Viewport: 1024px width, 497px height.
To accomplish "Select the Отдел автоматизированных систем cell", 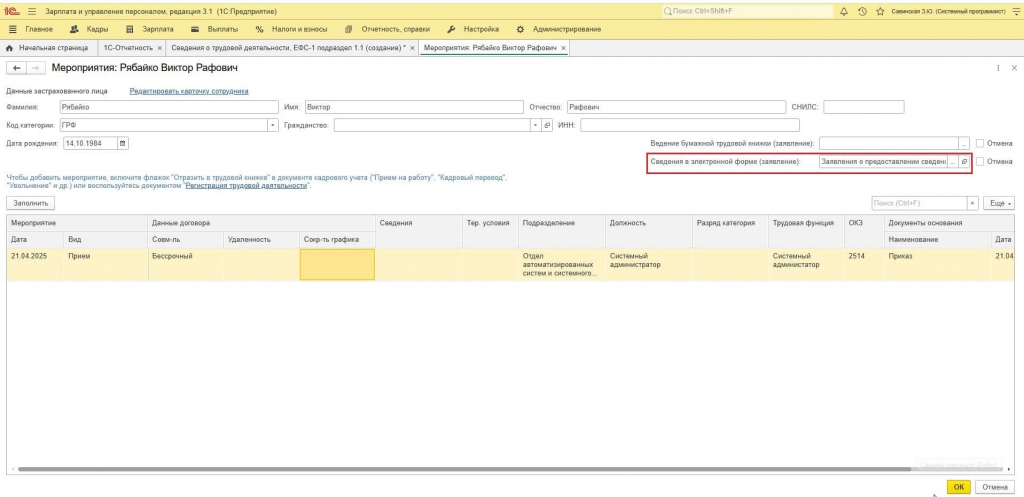I will click(562, 265).
